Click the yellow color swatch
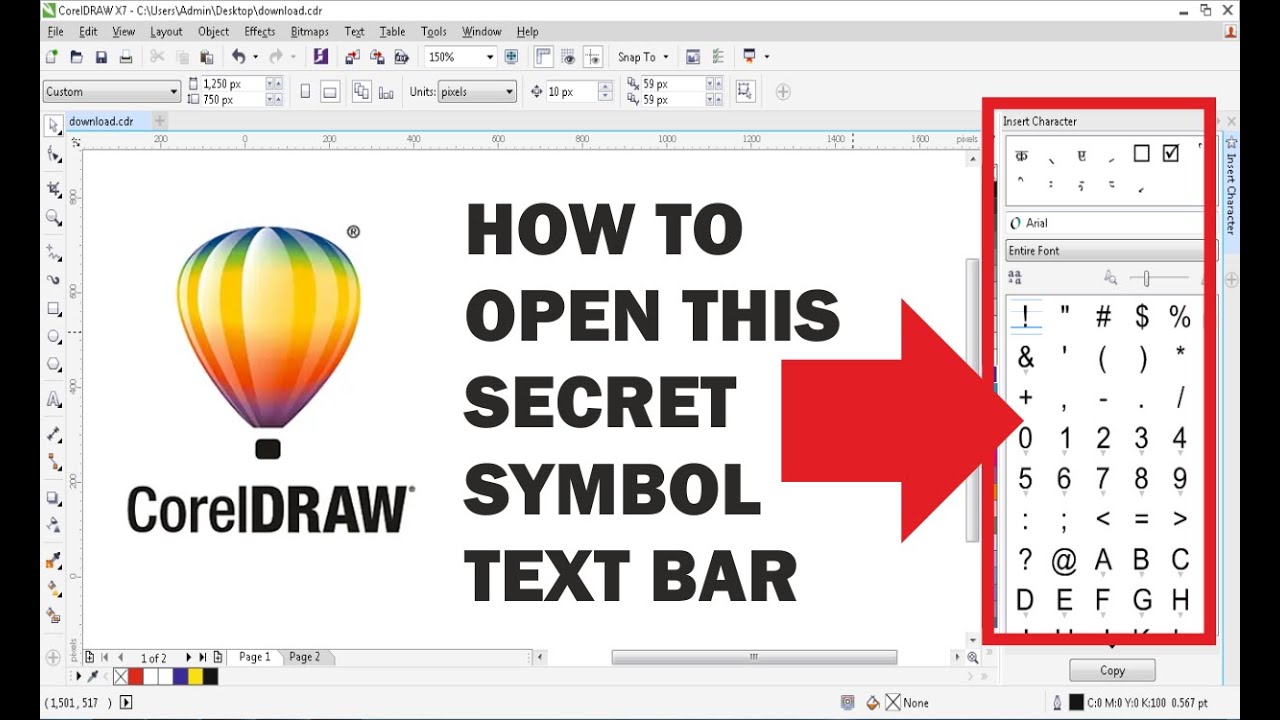 click(195, 677)
